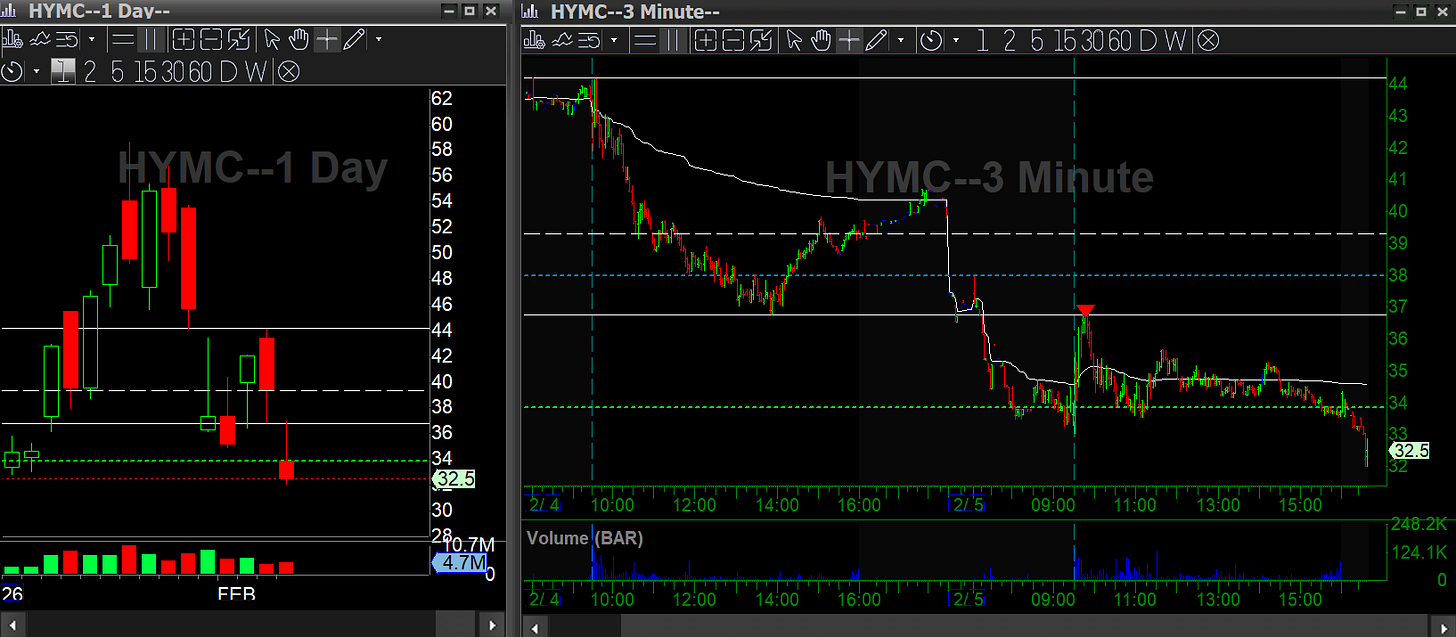Screen dimensions: 1456x637
Task: Click the compare-lines icon in the 1 Day window
Action: point(67,39)
